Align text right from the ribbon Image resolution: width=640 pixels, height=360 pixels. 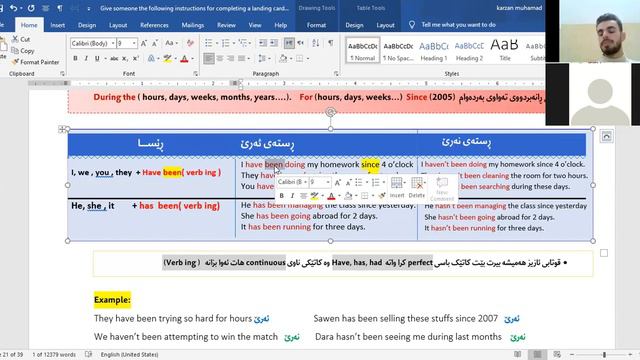point(231,59)
